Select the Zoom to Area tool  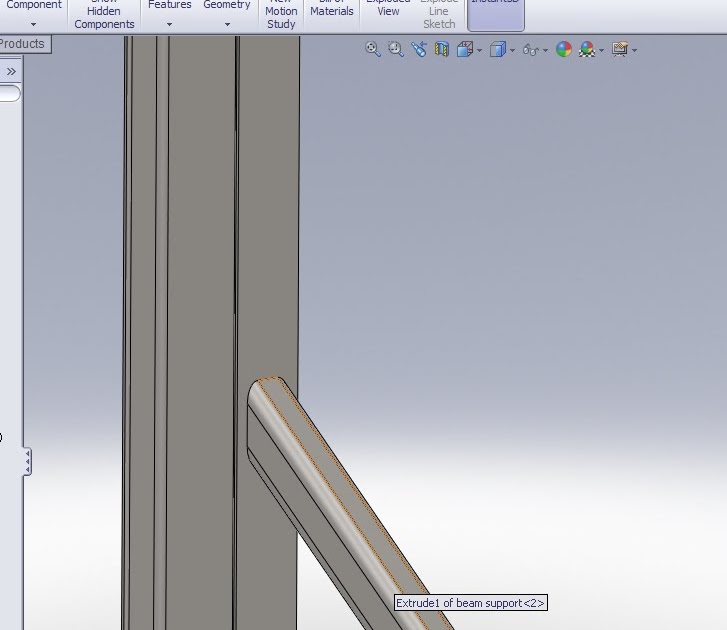coord(395,49)
